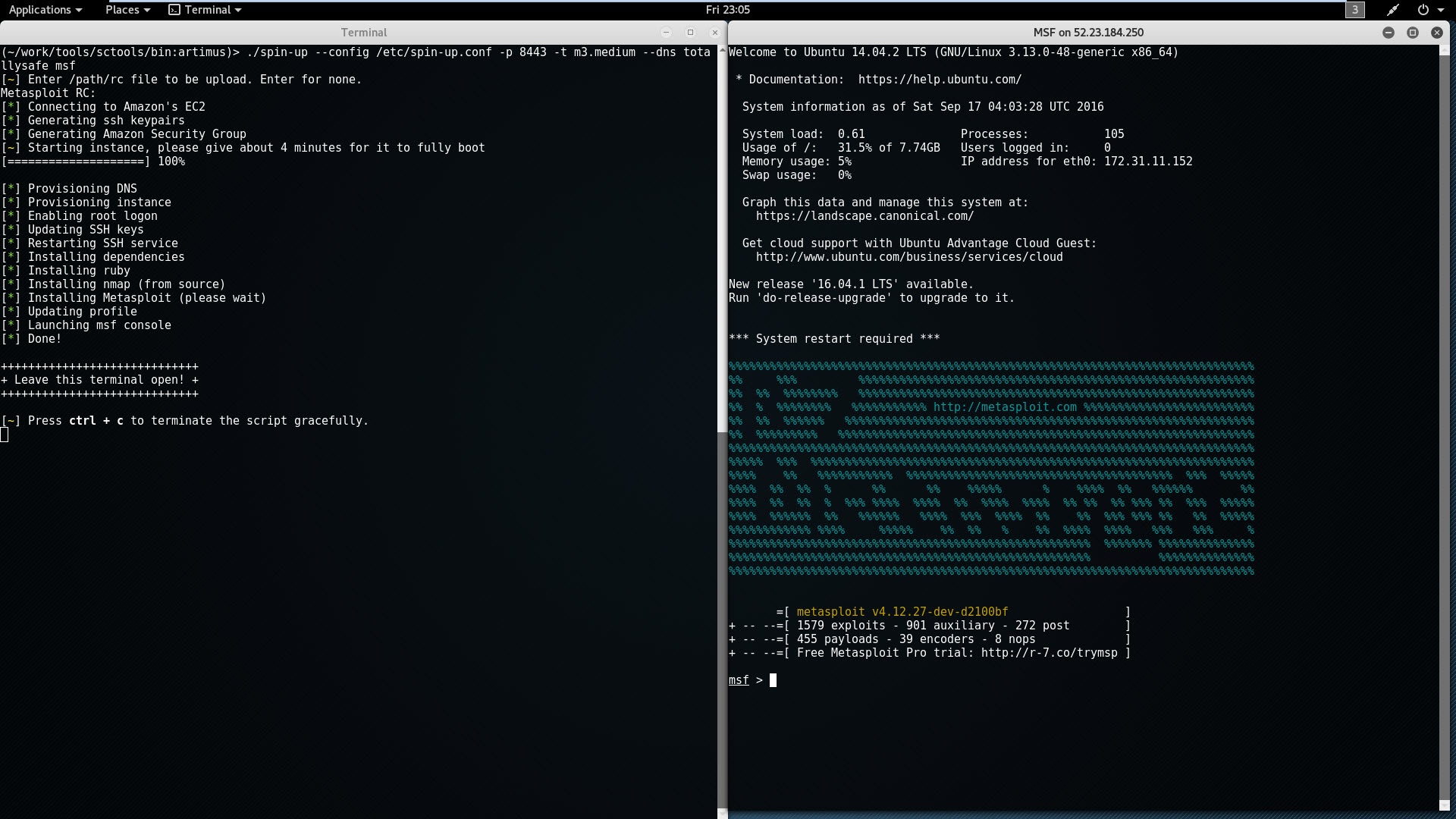Open the https://landscape.canonical.com/ link
1456x819 pixels.
864,216
